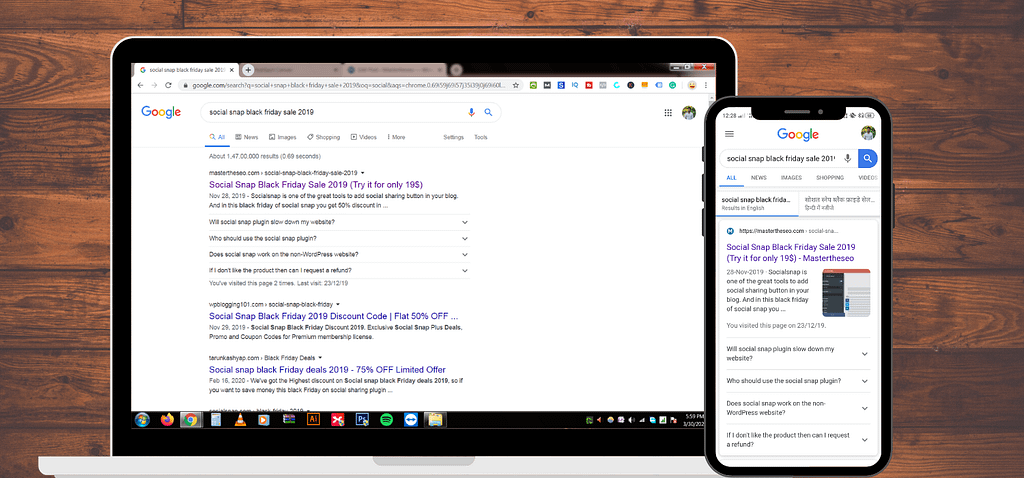Tap the result thumbnail image on the phone
1024x478 pixels.
tap(846, 293)
